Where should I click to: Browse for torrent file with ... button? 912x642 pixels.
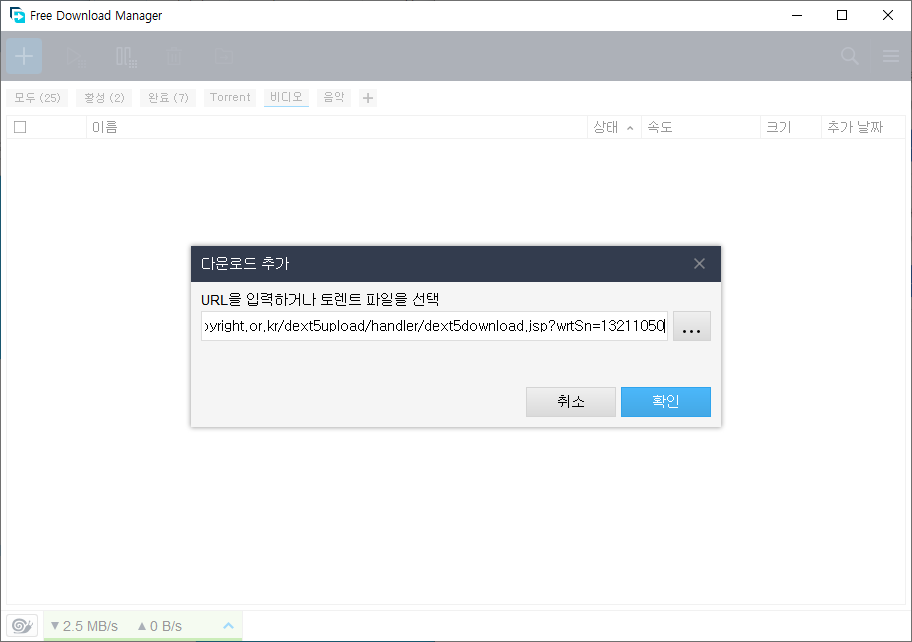click(692, 326)
